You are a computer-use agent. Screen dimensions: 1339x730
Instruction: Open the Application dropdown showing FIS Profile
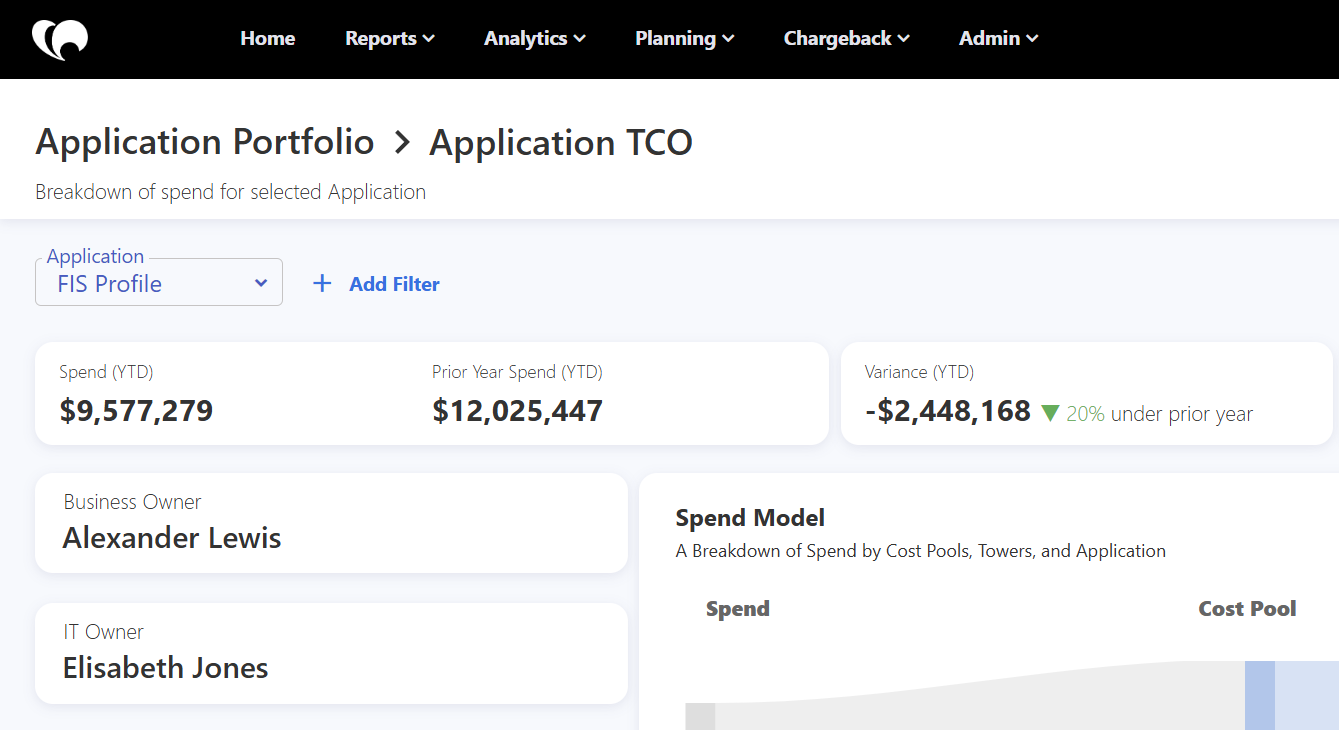[x=159, y=283]
